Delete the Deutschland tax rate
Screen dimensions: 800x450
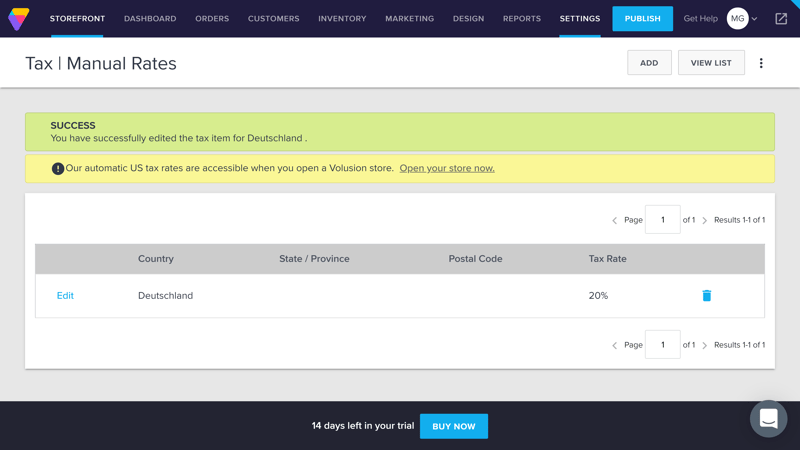(706, 296)
